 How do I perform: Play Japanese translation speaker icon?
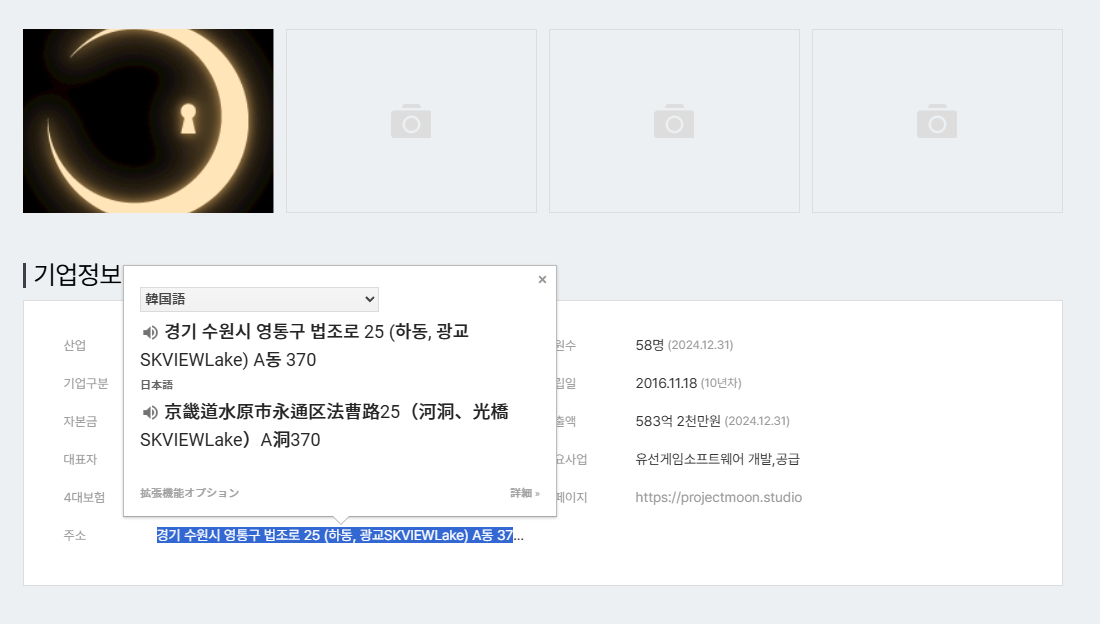pyautogui.click(x=149, y=412)
